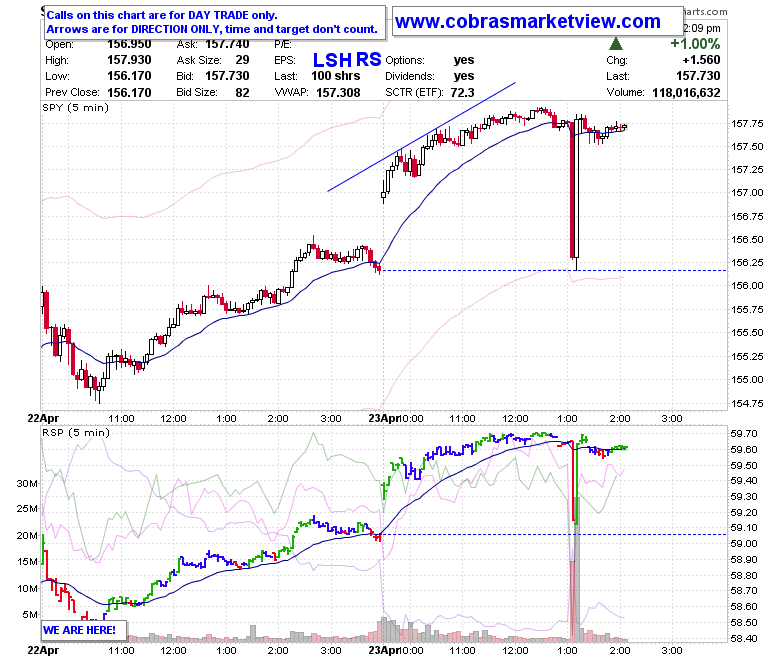Click the Bid Size value 82
780x659 pixels.
(x=242, y=93)
